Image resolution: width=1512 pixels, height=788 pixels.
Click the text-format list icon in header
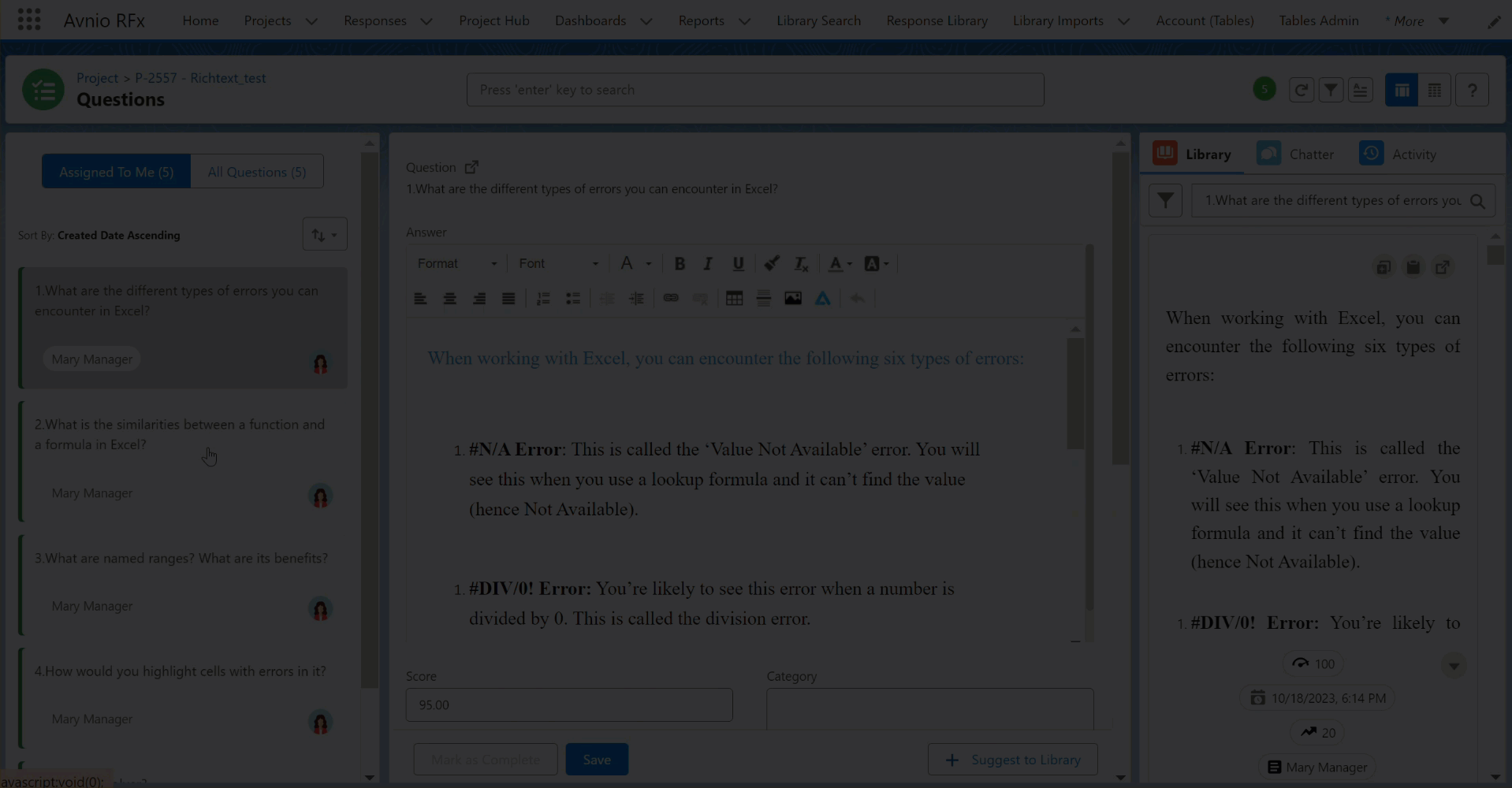pos(1361,90)
